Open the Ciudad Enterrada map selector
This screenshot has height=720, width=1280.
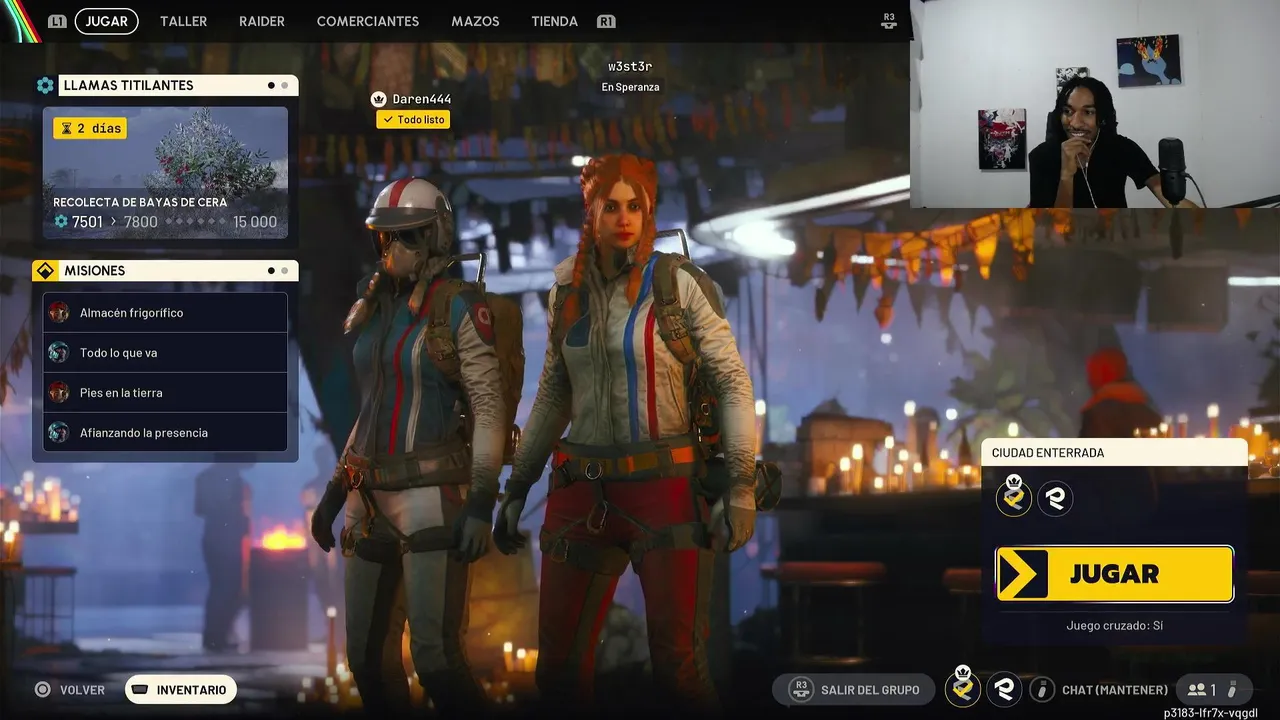(1114, 453)
